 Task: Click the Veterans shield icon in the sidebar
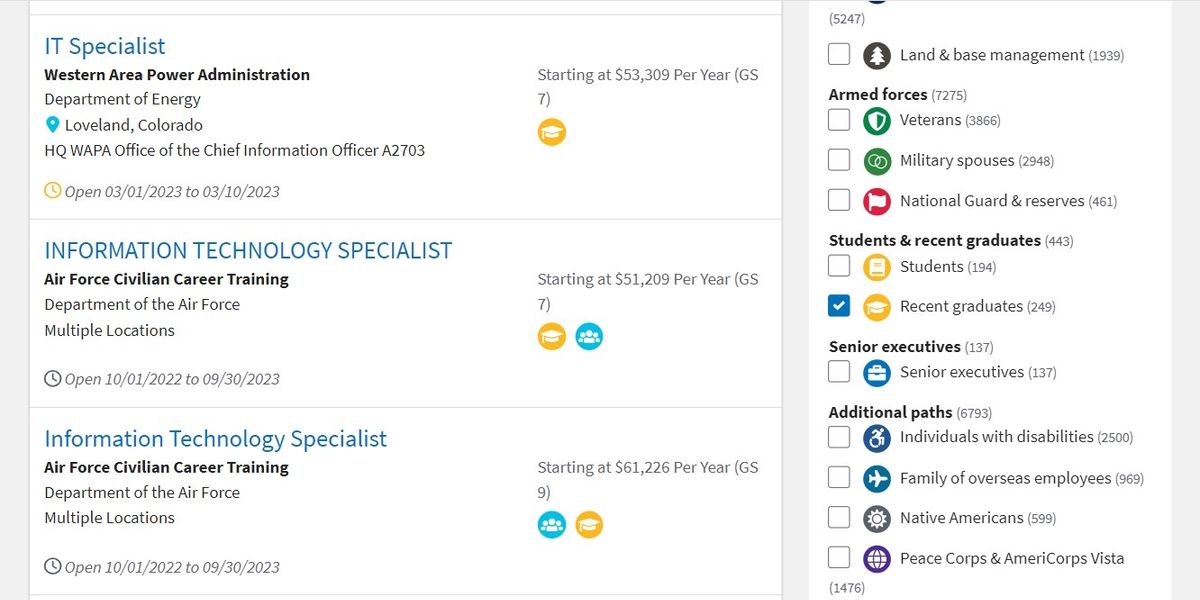876,120
